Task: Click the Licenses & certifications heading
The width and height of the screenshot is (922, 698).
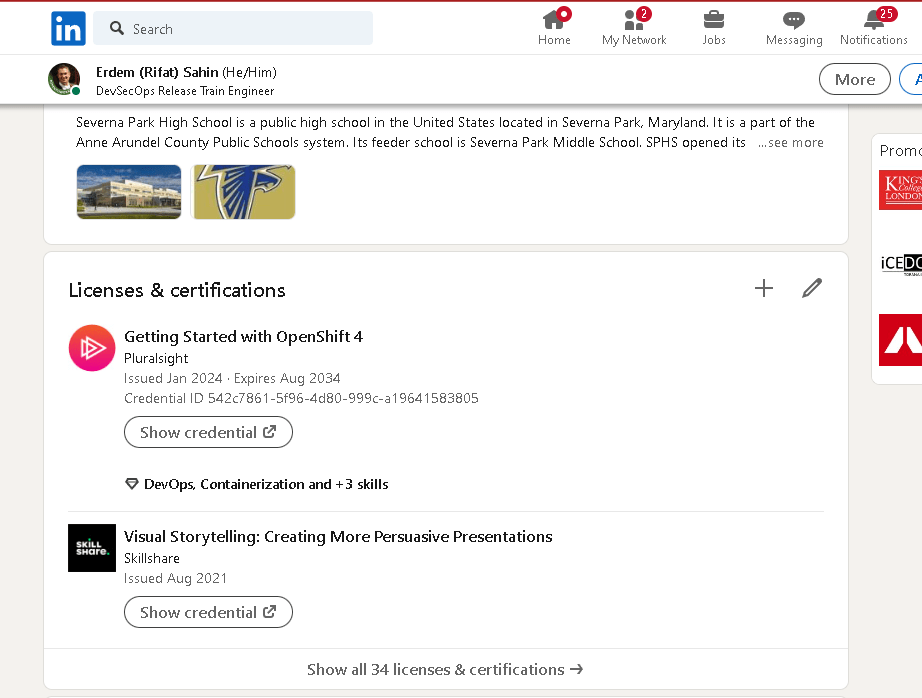Action: click(177, 290)
